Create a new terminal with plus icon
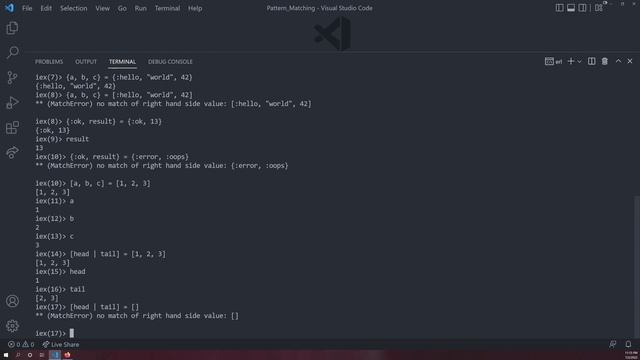The width and height of the screenshot is (640, 360). point(571,61)
